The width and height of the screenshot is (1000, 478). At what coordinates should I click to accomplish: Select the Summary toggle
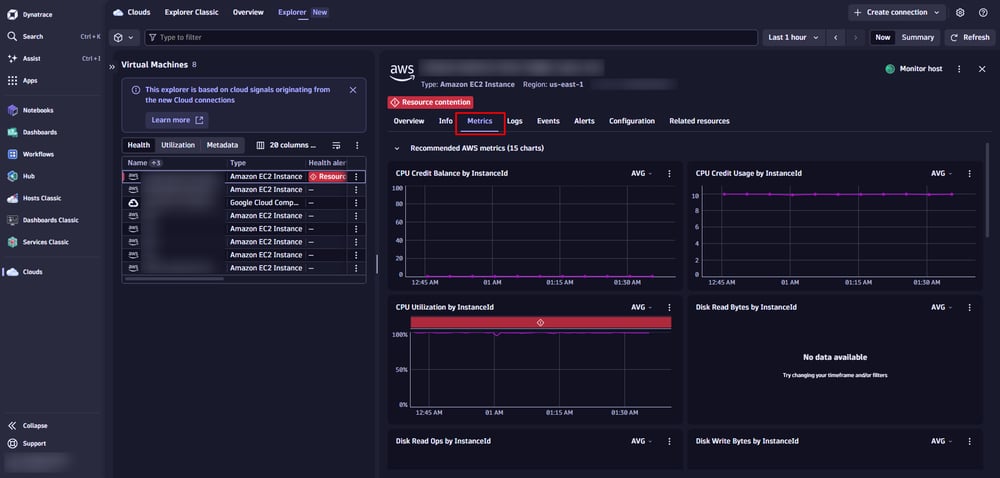[x=918, y=38]
